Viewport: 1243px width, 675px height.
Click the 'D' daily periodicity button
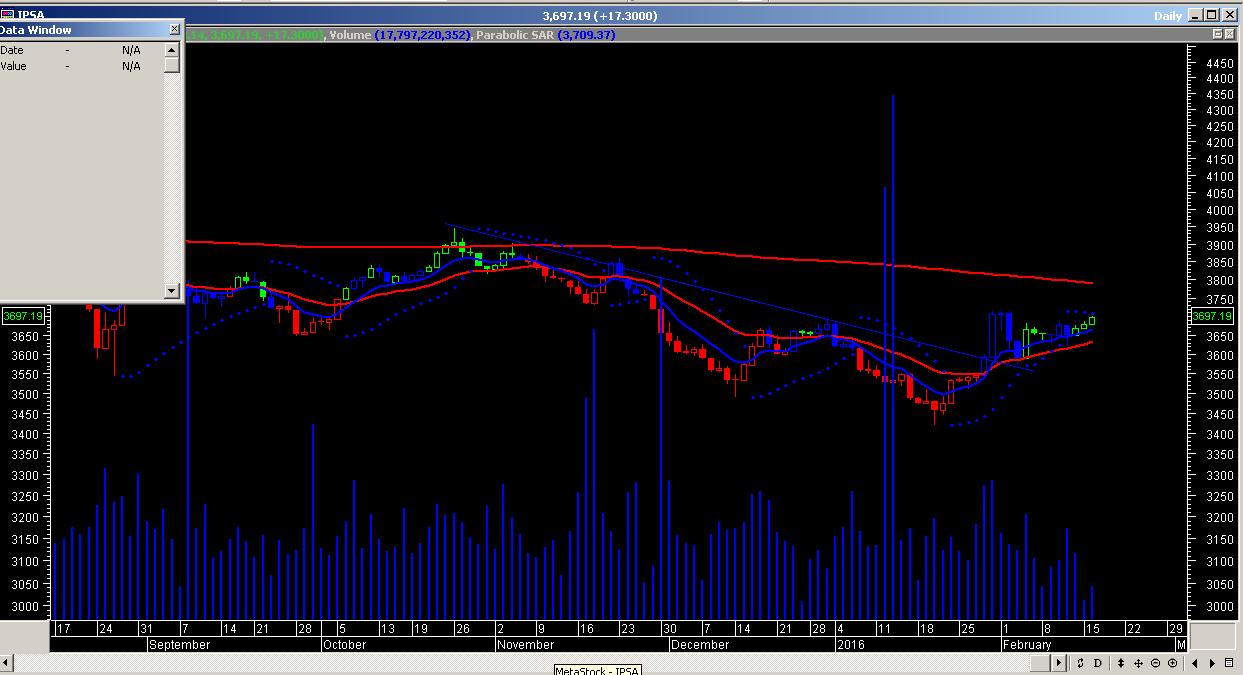tap(1097, 663)
